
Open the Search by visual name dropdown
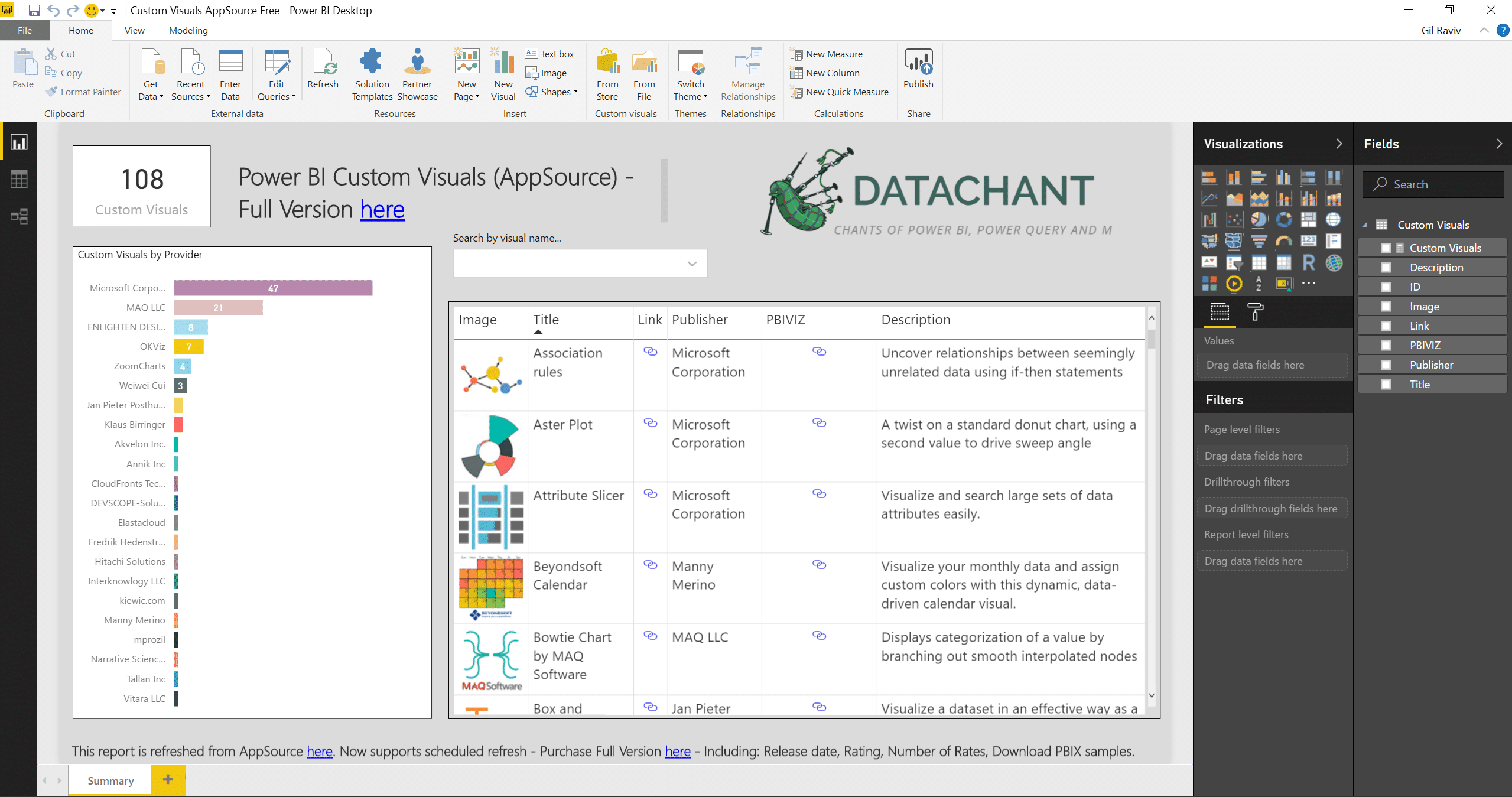click(x=692, y=264)
